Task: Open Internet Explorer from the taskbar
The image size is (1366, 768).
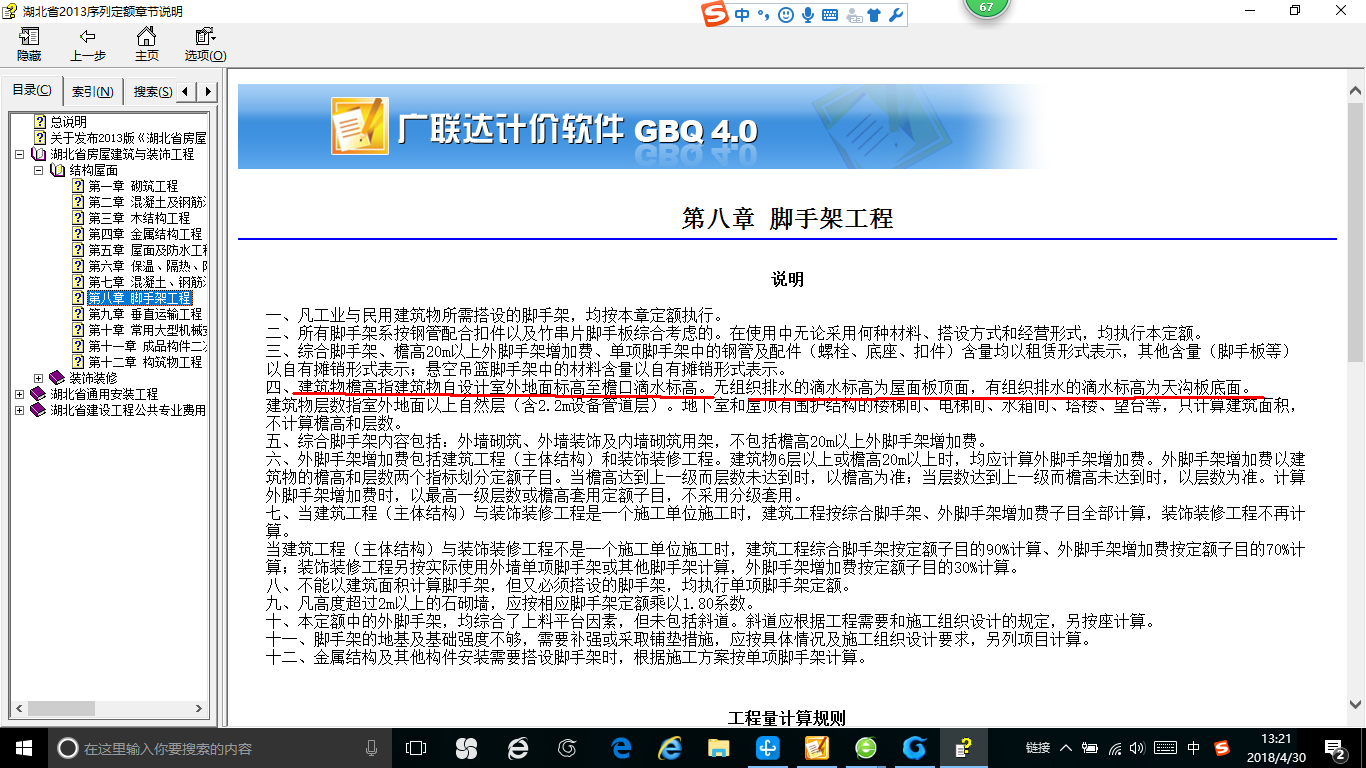Action: 670,747
